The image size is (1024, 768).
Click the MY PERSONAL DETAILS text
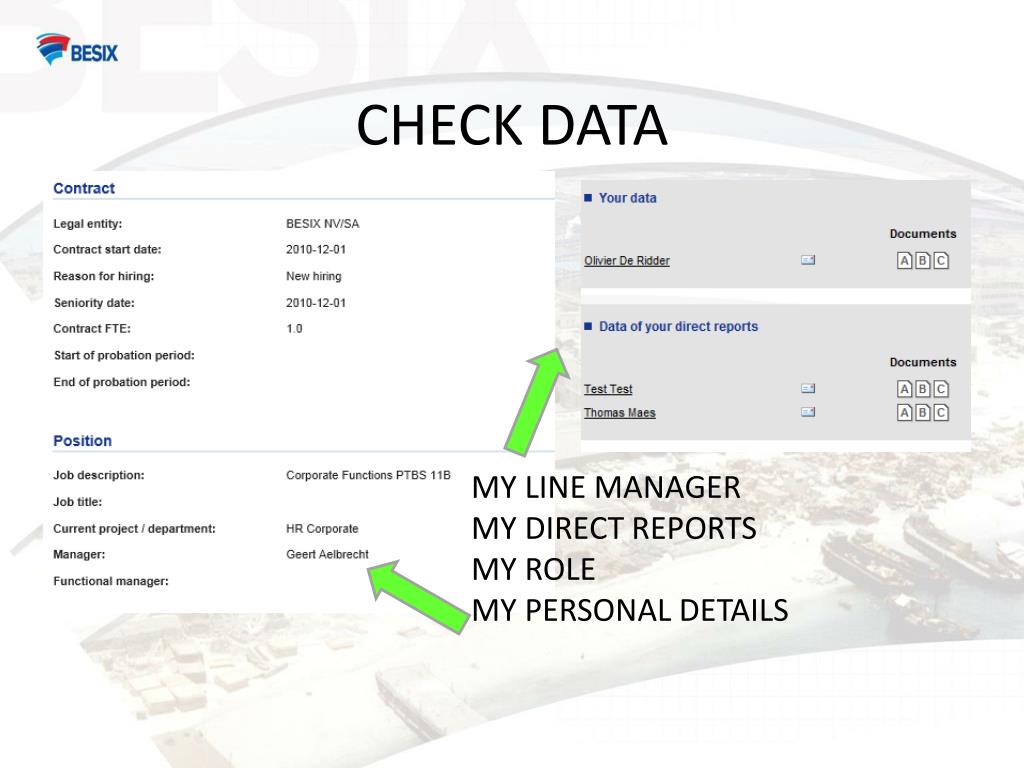[630, 611]
